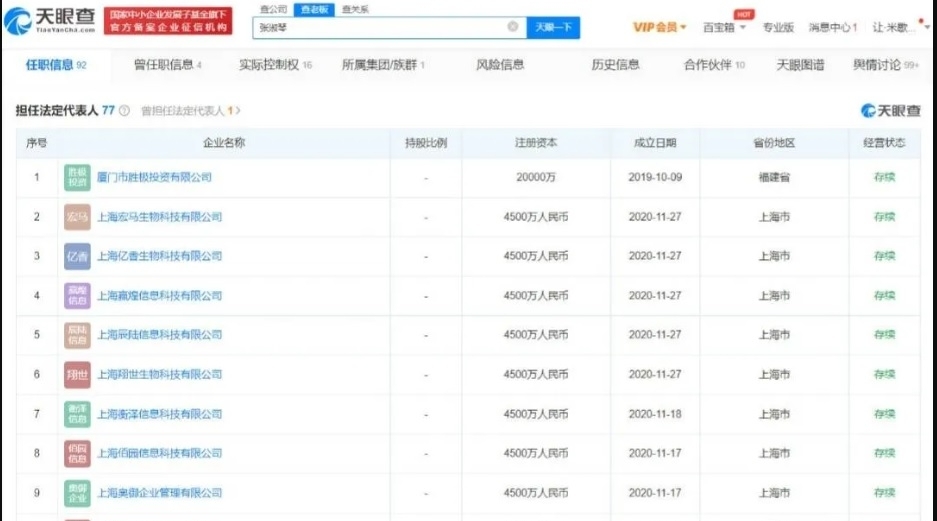Viewport: 937px width, 521px height.
Task: Click the Tianyancha logo in the header
Action: (x=50, y=20)
